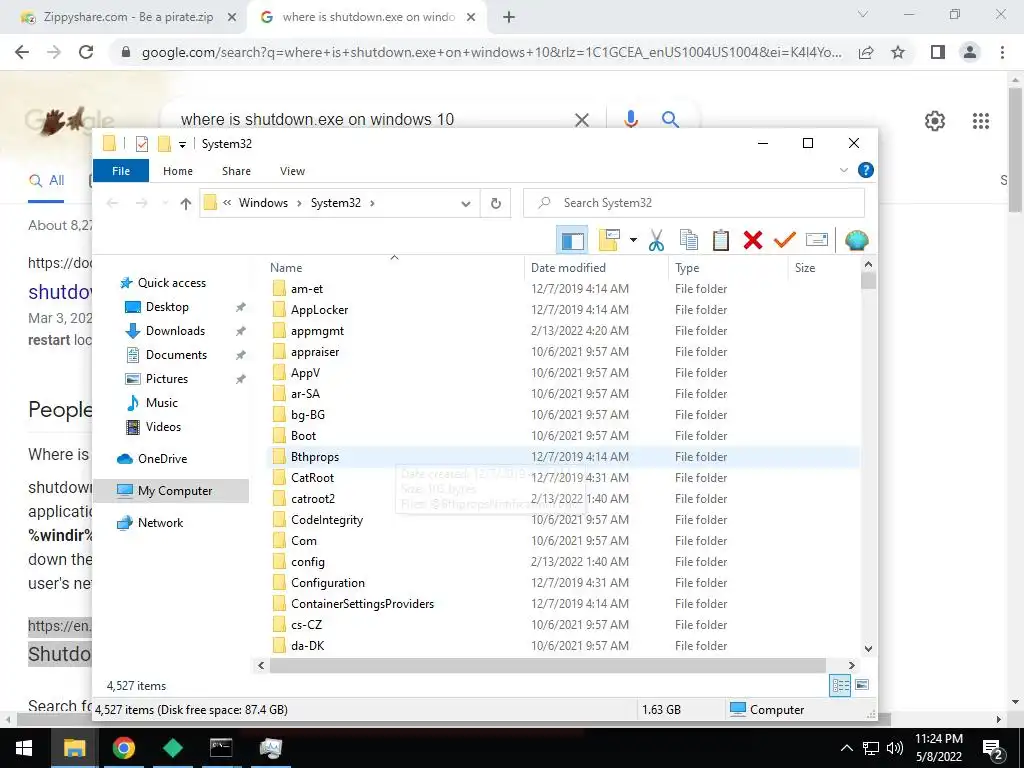Click Properties icon in quick access toolbar
Screen dimensions: 1024x768
point(142,144)
